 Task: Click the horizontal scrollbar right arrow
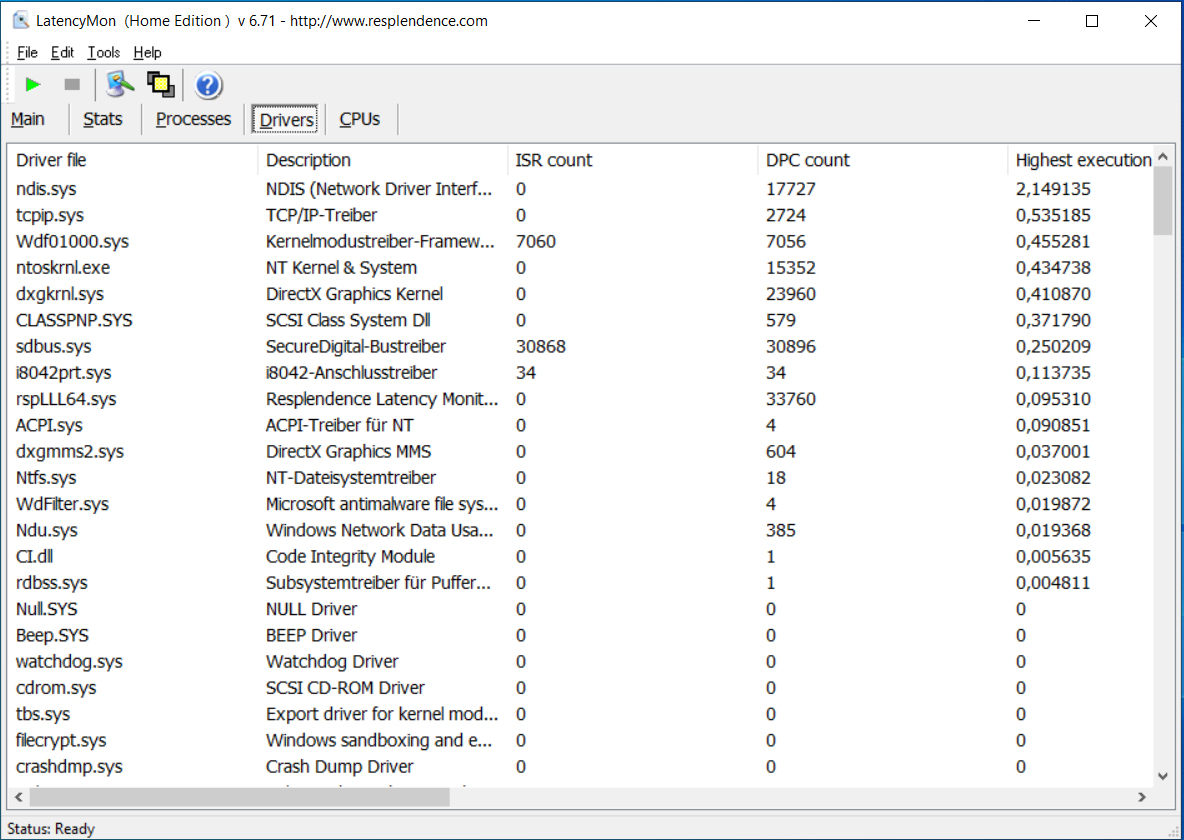(1142, 797)
